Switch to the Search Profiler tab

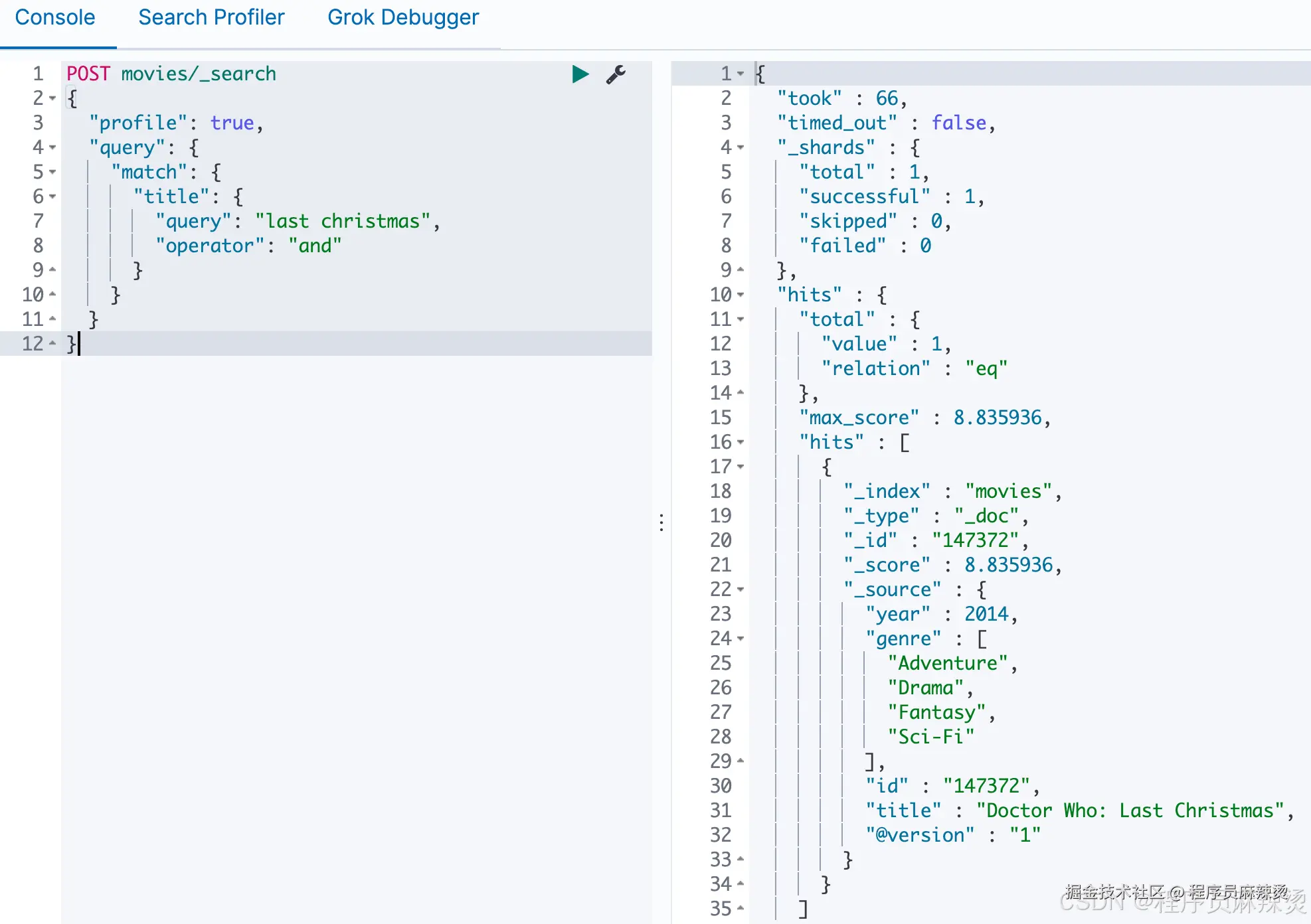(x=211, y=17)
